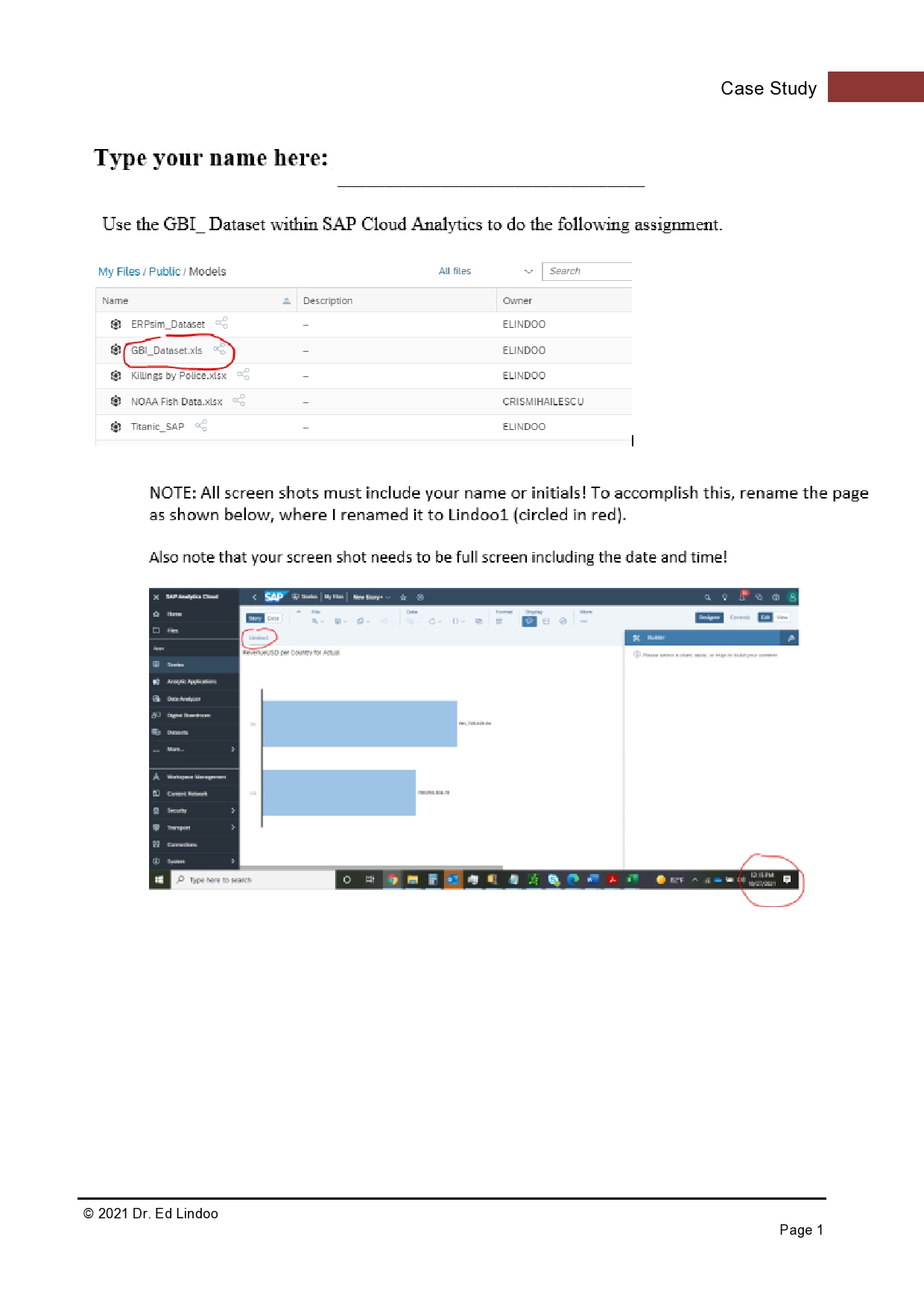Screen dimensions: 924x1307
Task: Open Analytic Applications in the side menu
Action: (x=194, y=681)
